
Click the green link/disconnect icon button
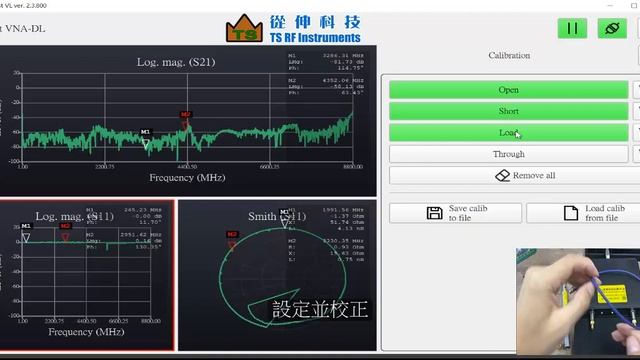(x=612, y=28)
